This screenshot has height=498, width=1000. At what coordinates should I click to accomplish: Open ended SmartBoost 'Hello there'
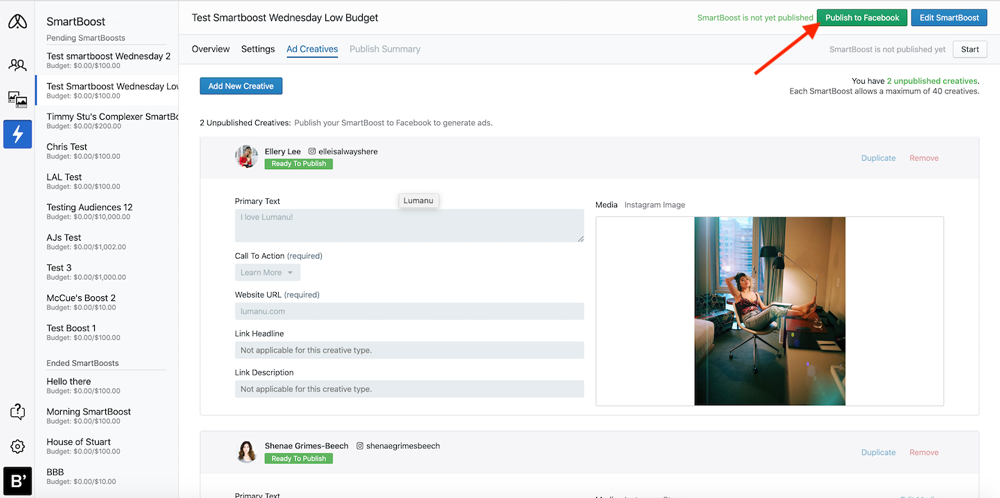click(x=107, y=385)
